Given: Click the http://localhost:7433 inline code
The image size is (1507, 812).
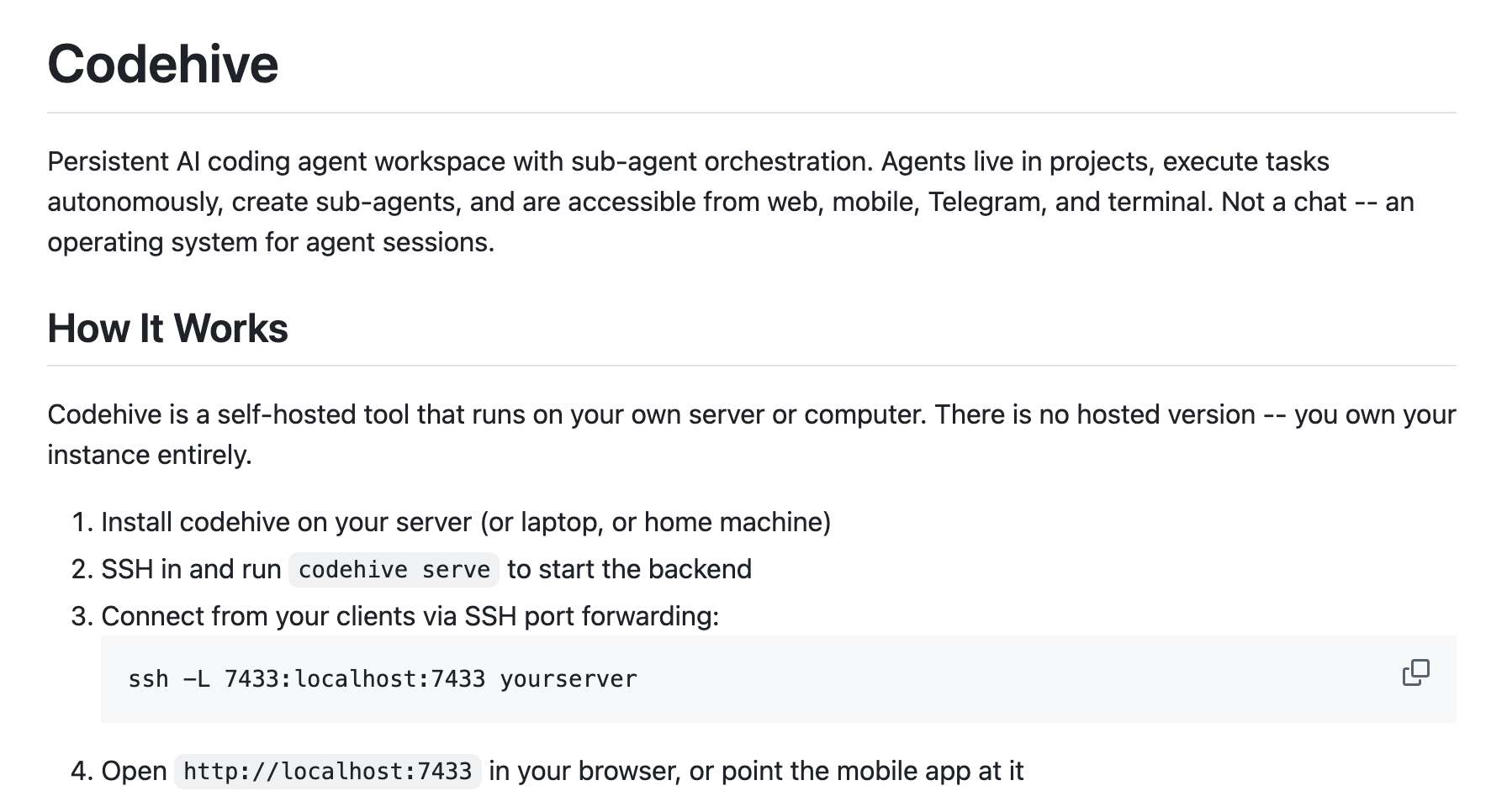Looking at the screenshot, I should coord(327,772).
